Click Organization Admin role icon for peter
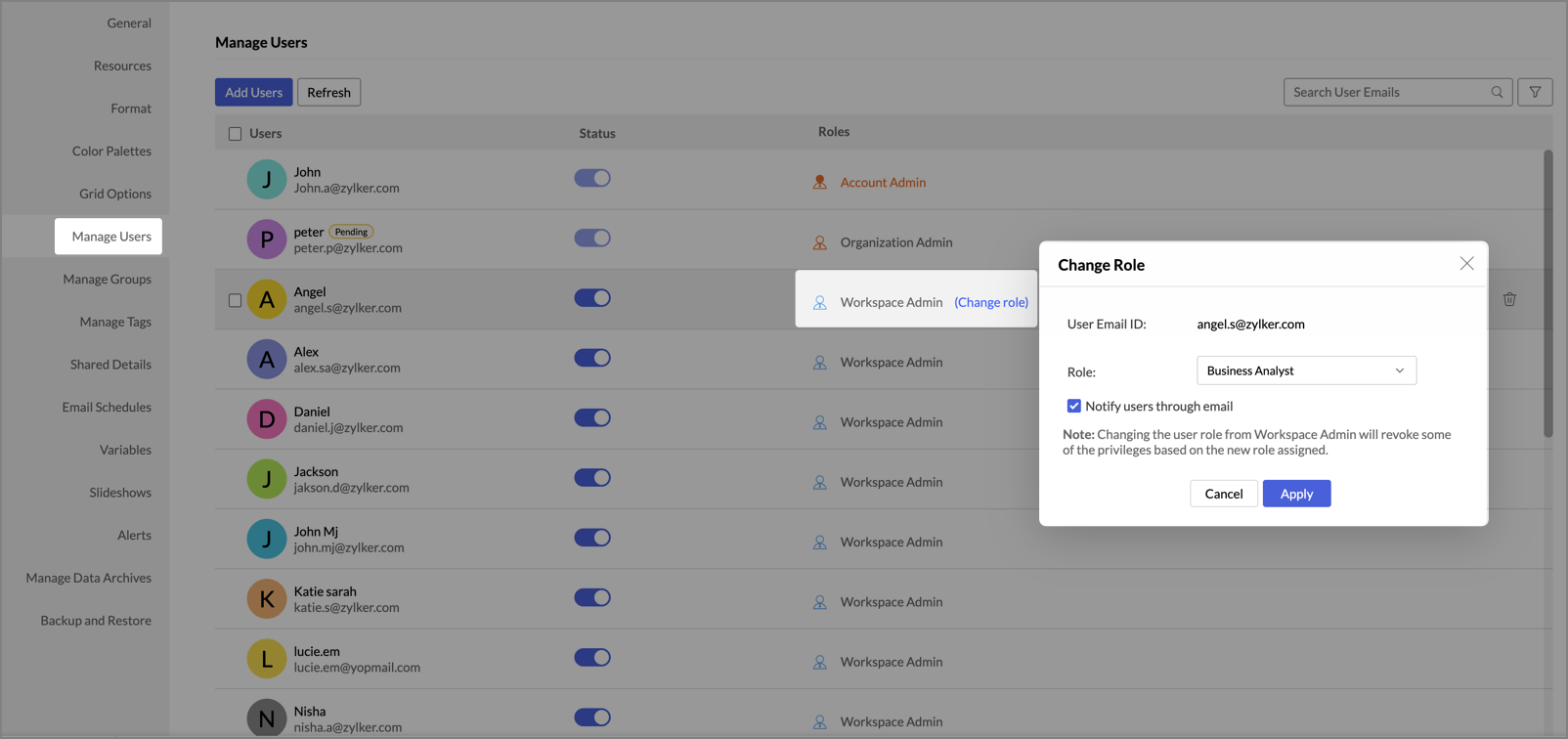Screen dimensions: 1568x739 coord(820,242)
